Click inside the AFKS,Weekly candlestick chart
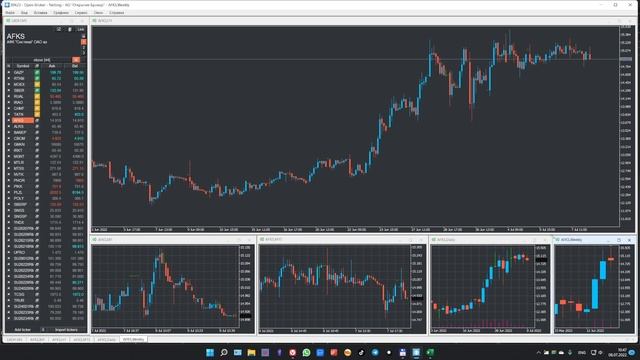The image size is (640, 360). 587,286
